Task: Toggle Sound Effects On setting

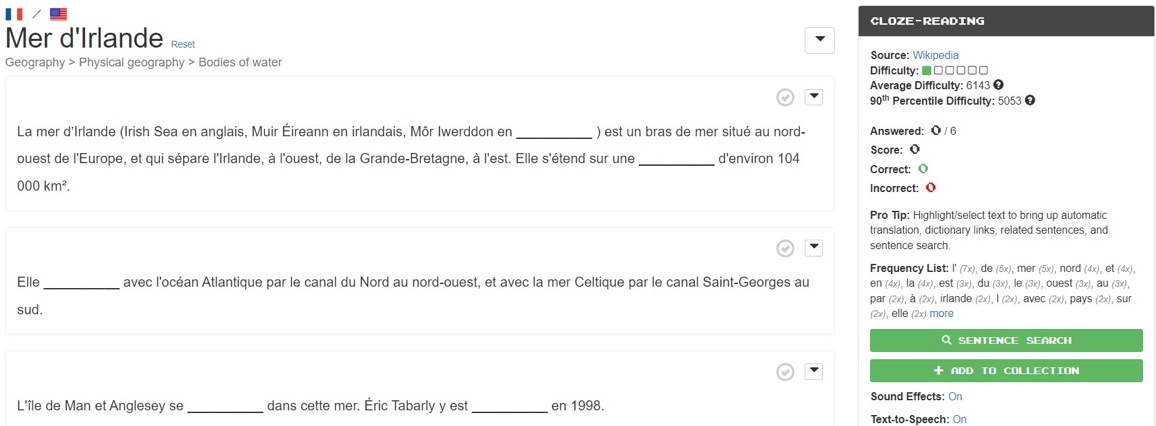Action: pos(955,397)
